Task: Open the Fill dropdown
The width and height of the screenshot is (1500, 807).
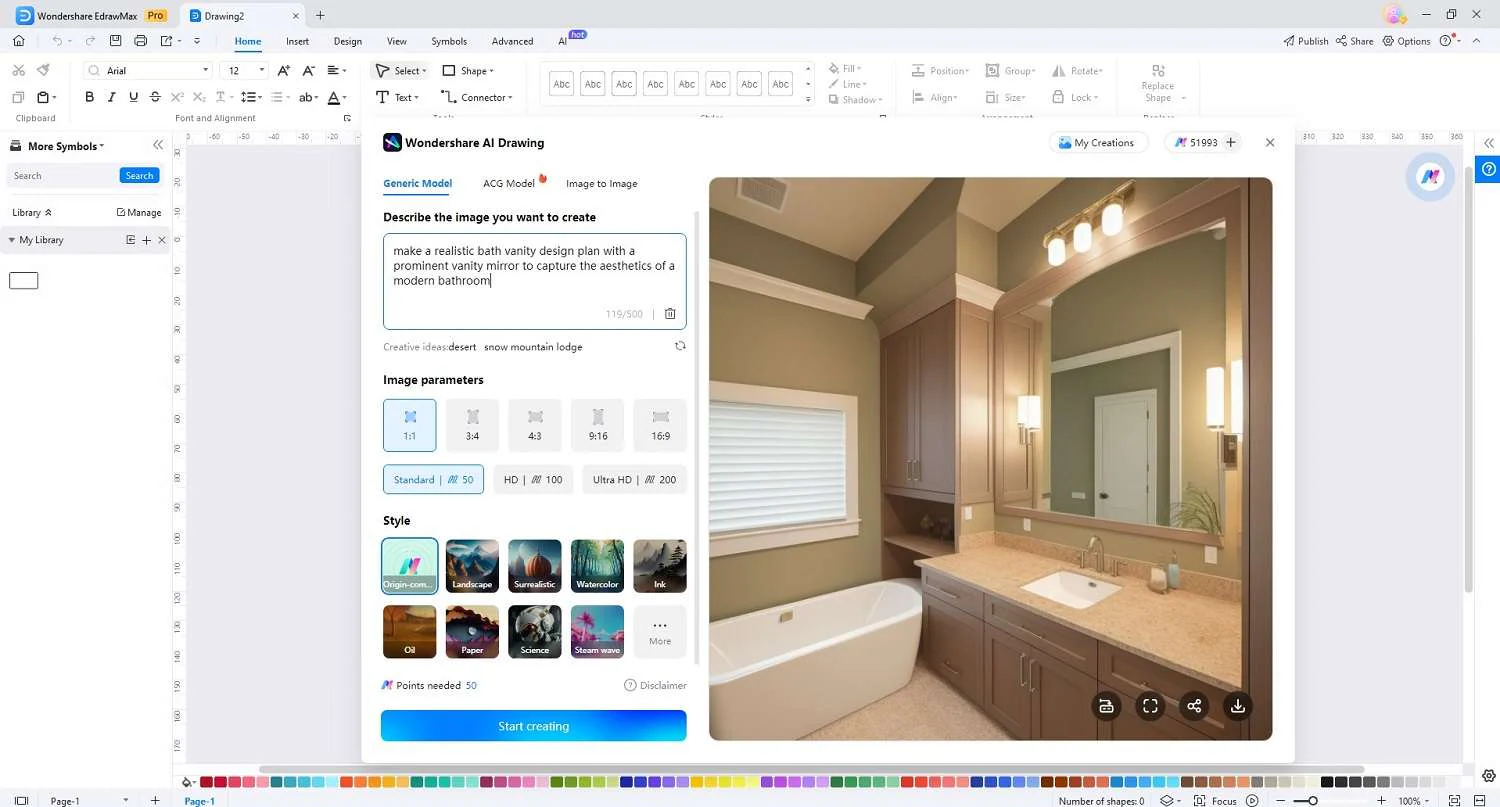Action: [847, 69]
